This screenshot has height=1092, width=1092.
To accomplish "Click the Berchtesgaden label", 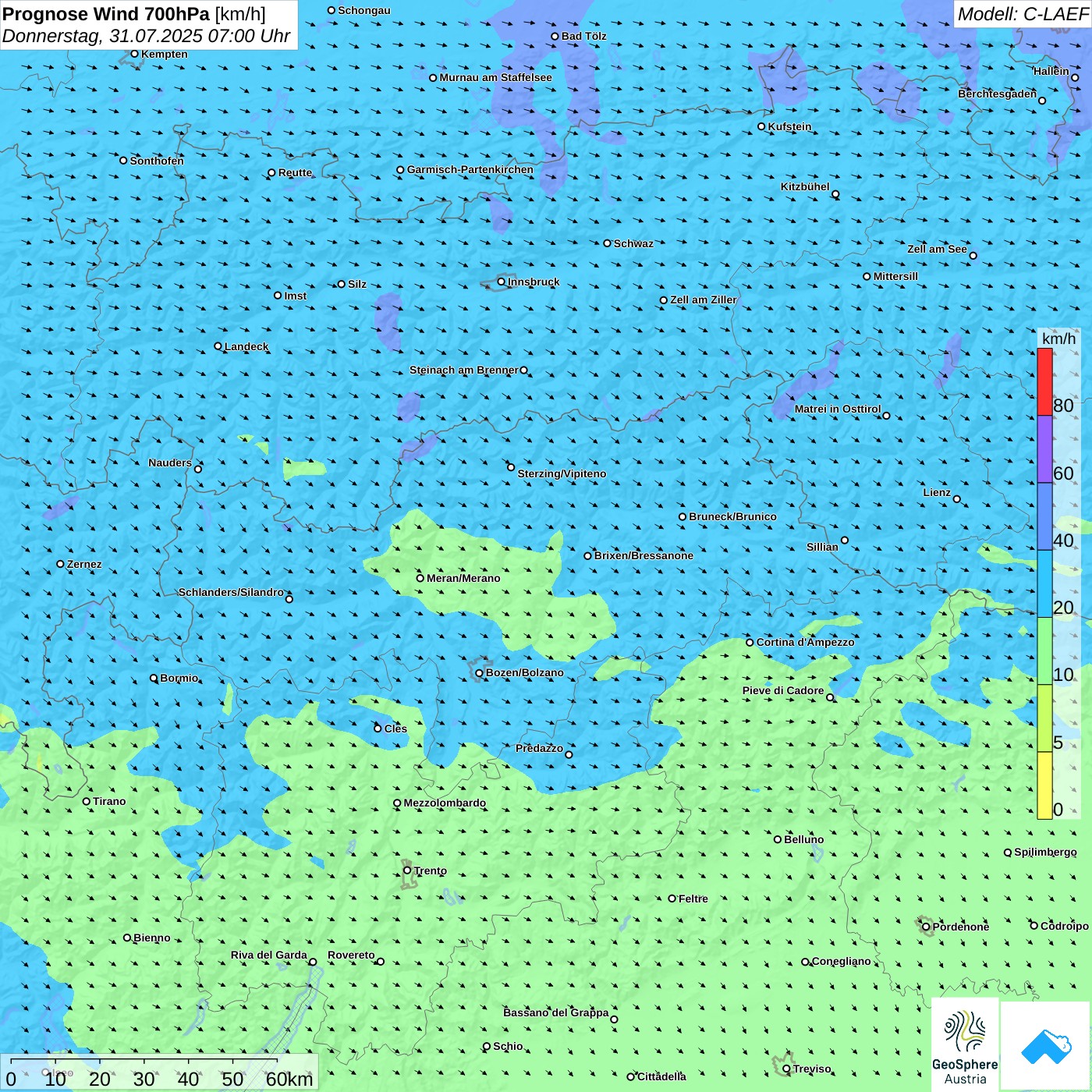I will [997, 94].
